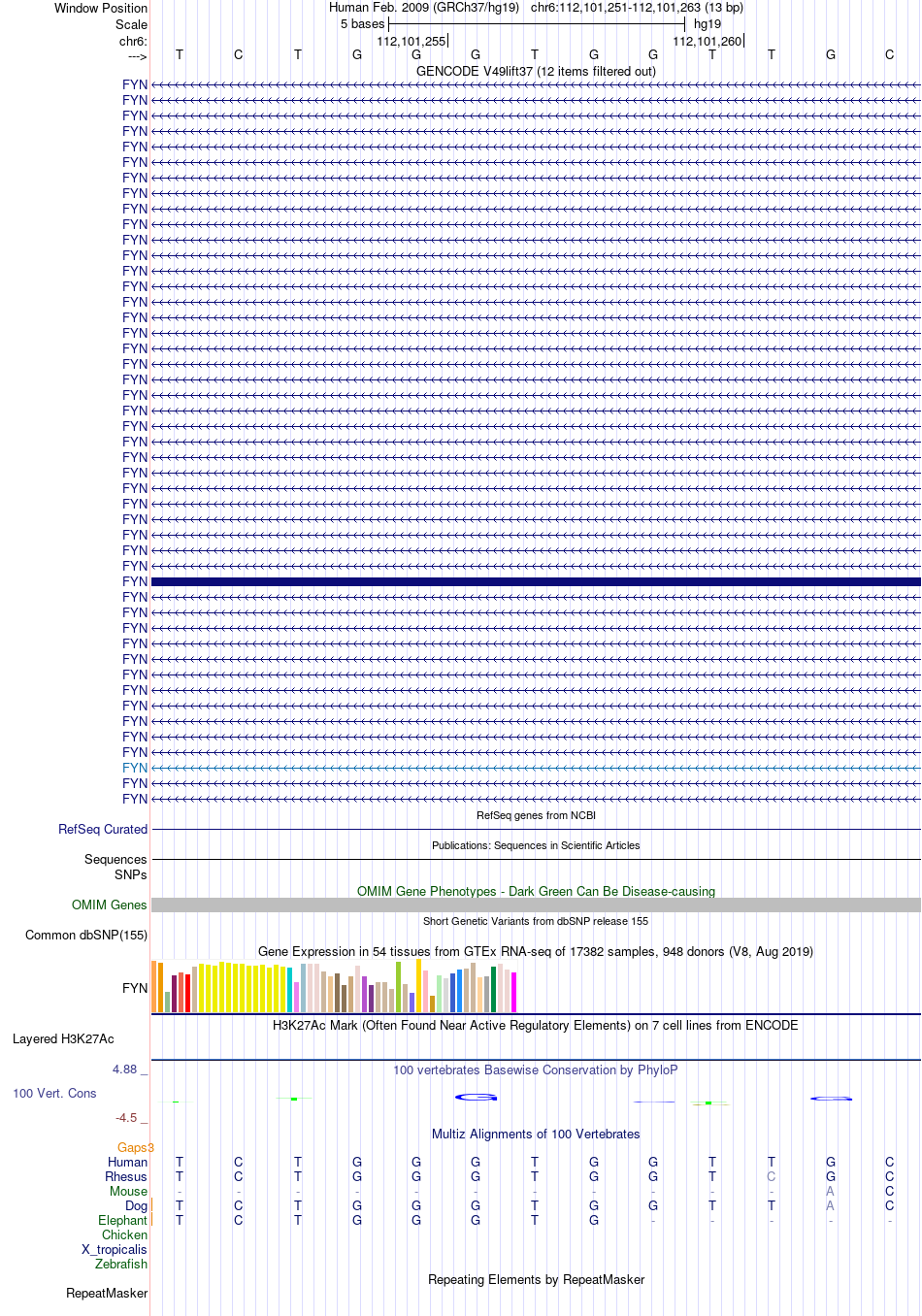Click the 'RefSeq genes from NCBI' title
922x1316 pixels.
coord(536,815)
